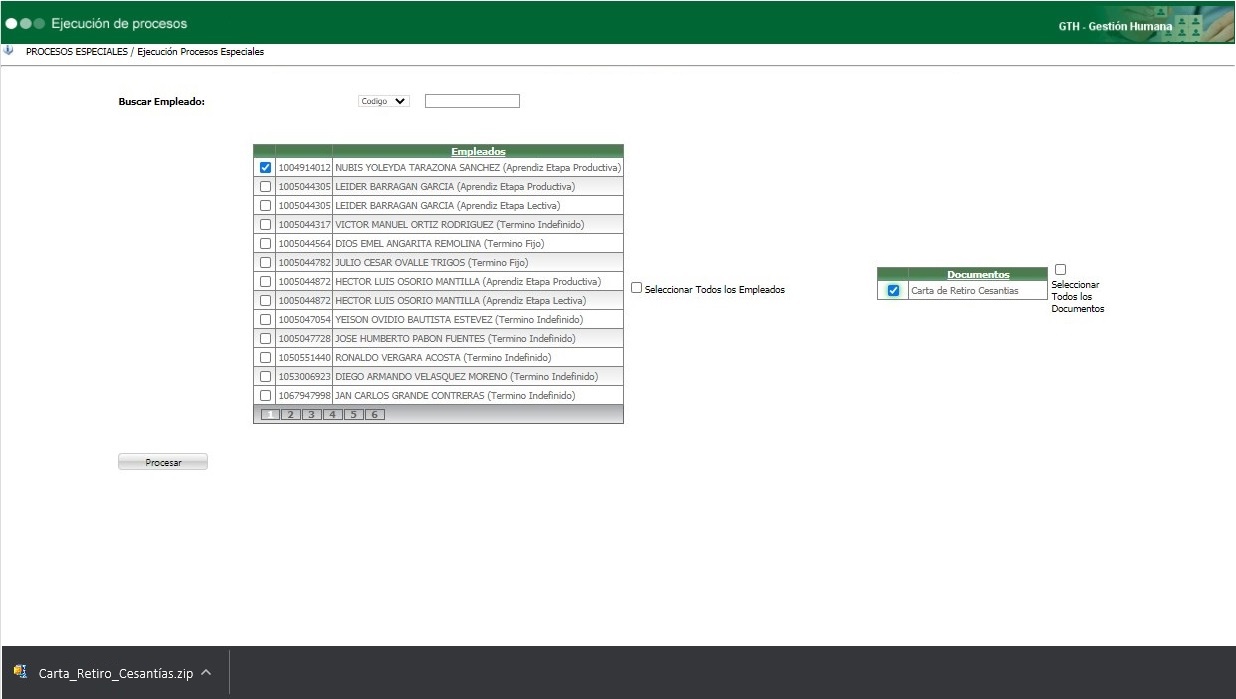Click the Procesar button

tap(163, 462)
